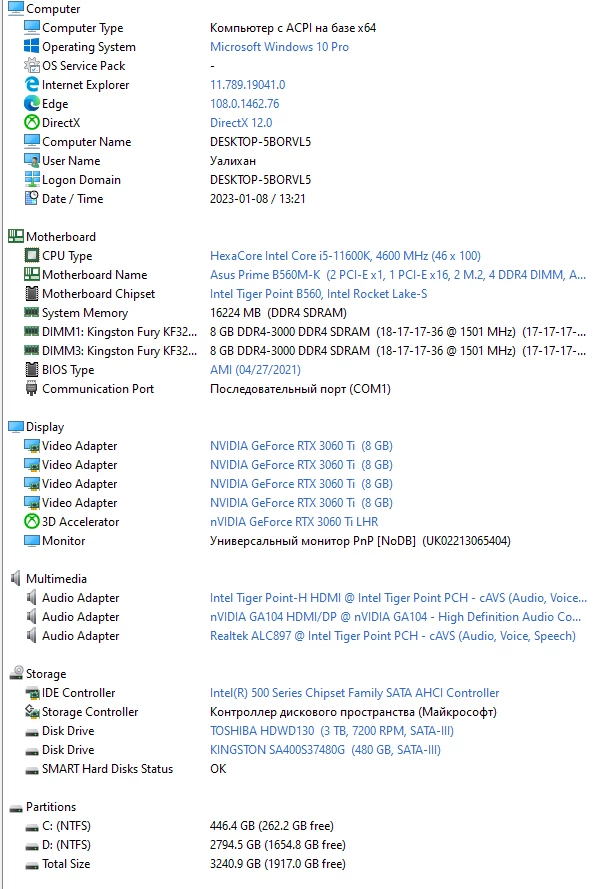Click the Универсальный монитор PnP value
This screenshot has height=889, width=615.
click(360, 540)
